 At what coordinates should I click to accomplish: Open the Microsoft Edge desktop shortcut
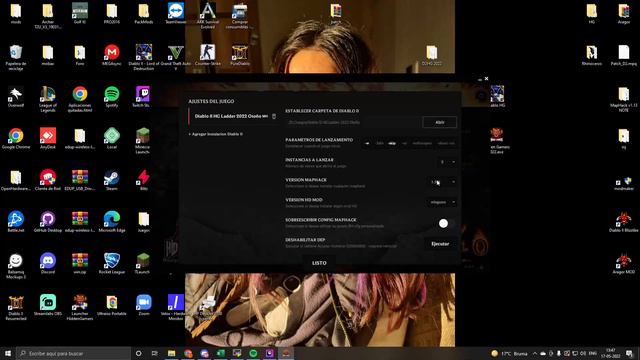(x=112, y=222)
